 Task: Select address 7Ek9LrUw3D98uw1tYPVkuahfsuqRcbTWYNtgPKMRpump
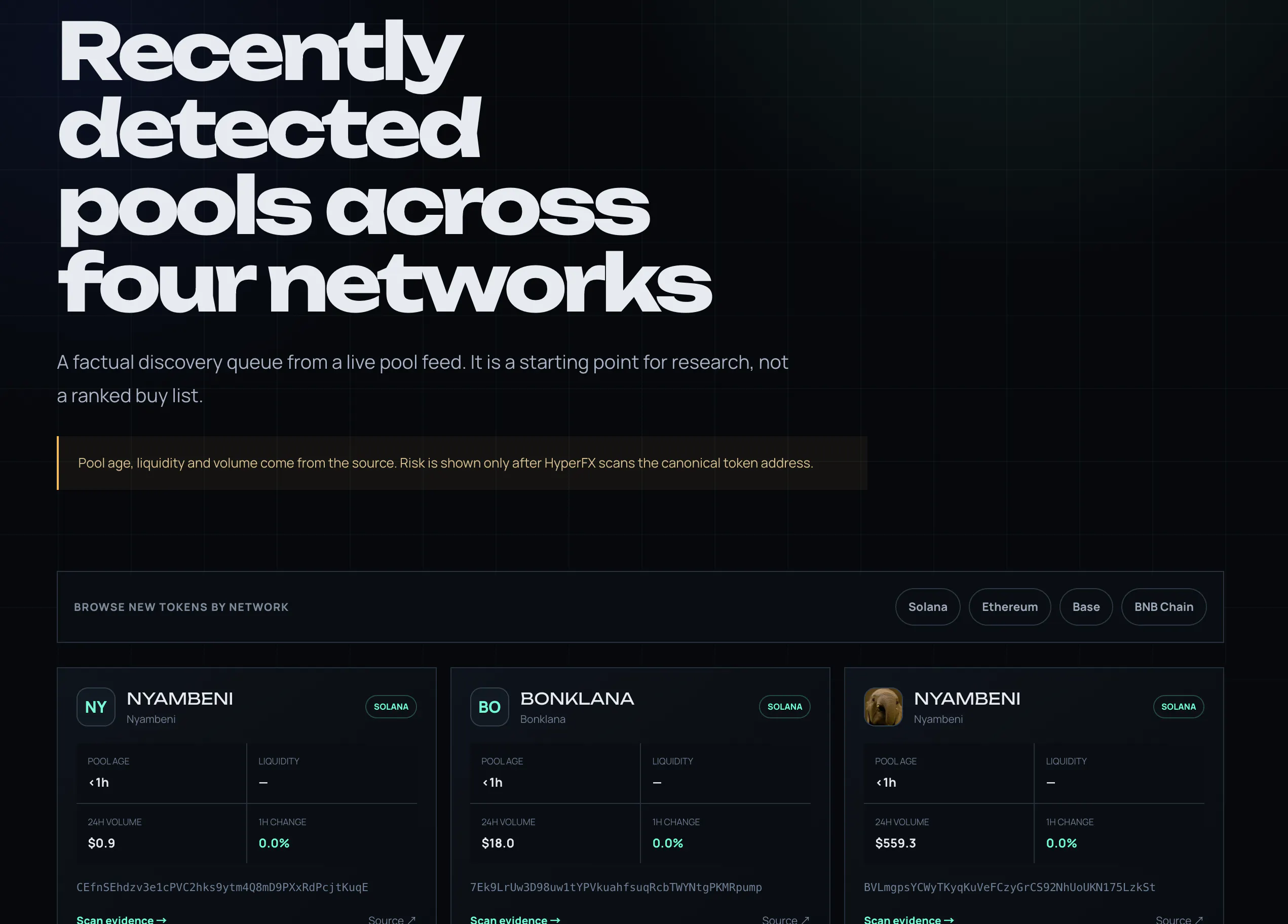pyautogui.click(x=616, y=887)
